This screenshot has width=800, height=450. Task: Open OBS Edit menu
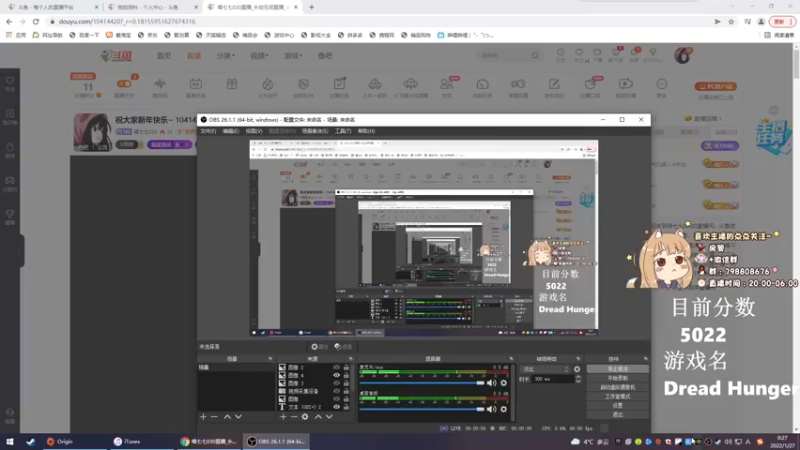pyautogui.click(x=231, y=131)
